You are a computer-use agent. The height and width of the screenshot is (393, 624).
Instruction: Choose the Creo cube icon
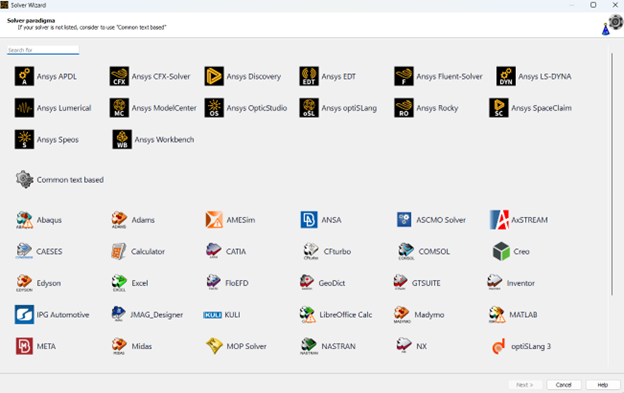tap(501, 251)
